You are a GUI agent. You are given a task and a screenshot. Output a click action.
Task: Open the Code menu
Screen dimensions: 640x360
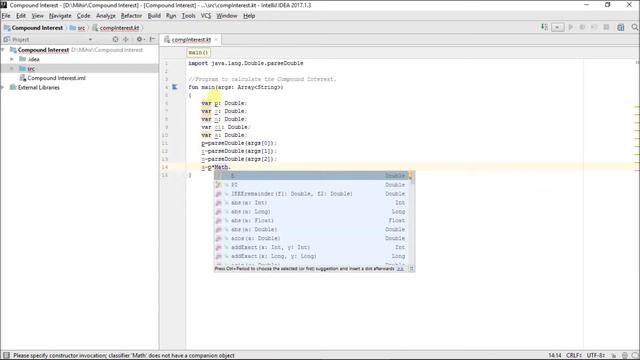[84, 16]
